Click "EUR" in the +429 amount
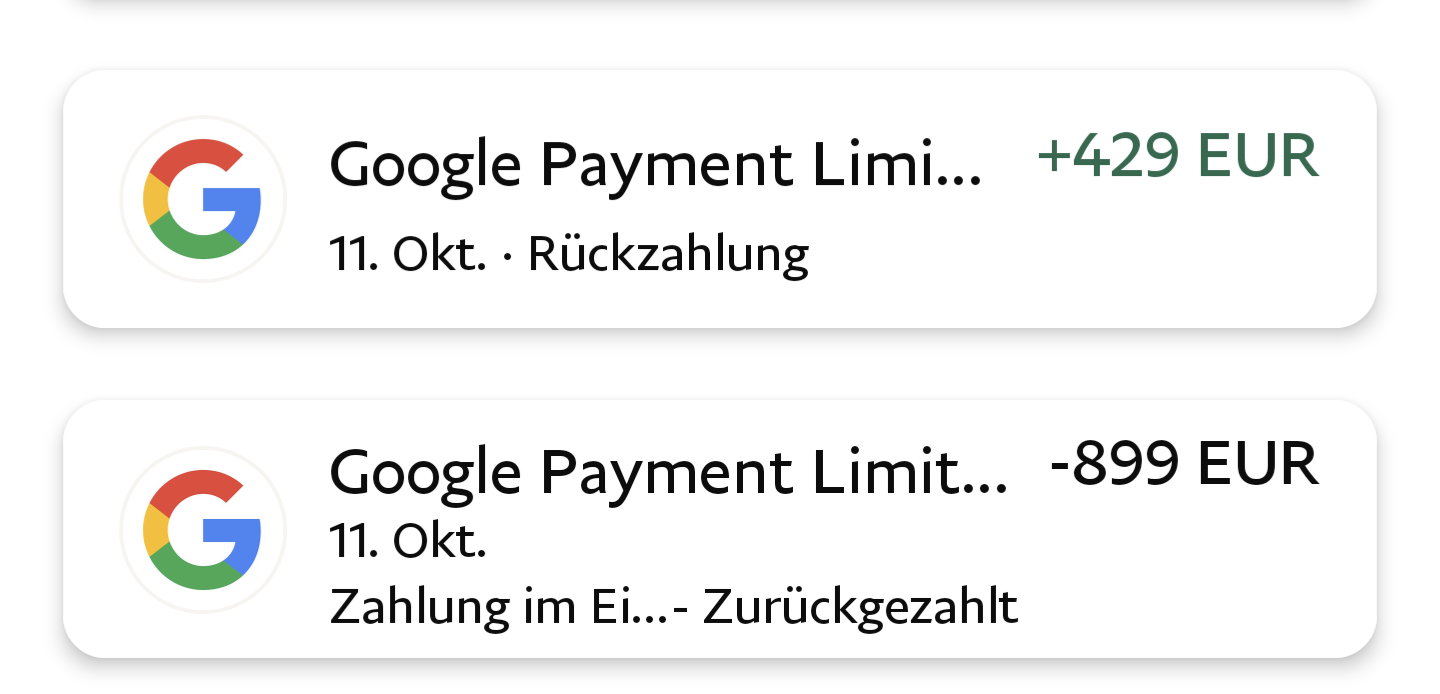Viewport: 1440px width, 694px height. pyautogui.click(x=1257, y=157)
